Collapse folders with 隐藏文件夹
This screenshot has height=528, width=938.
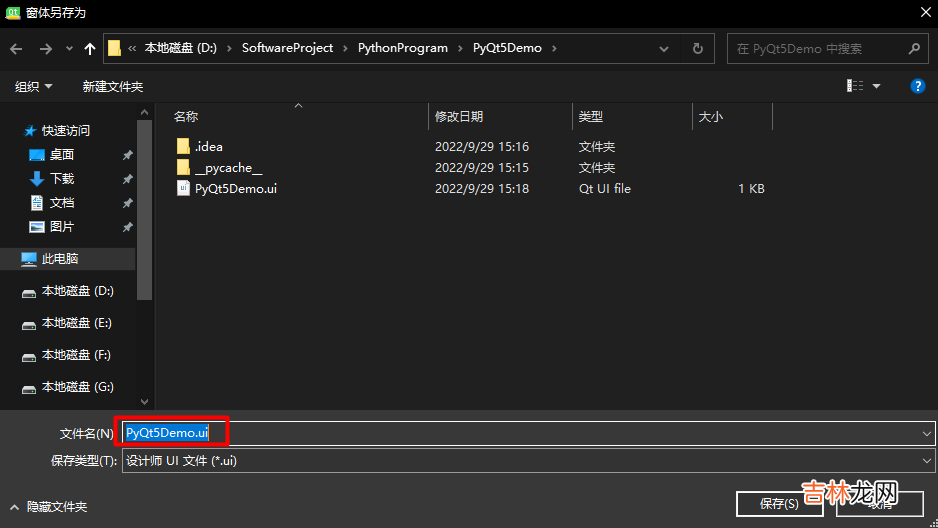pos(48,507)
